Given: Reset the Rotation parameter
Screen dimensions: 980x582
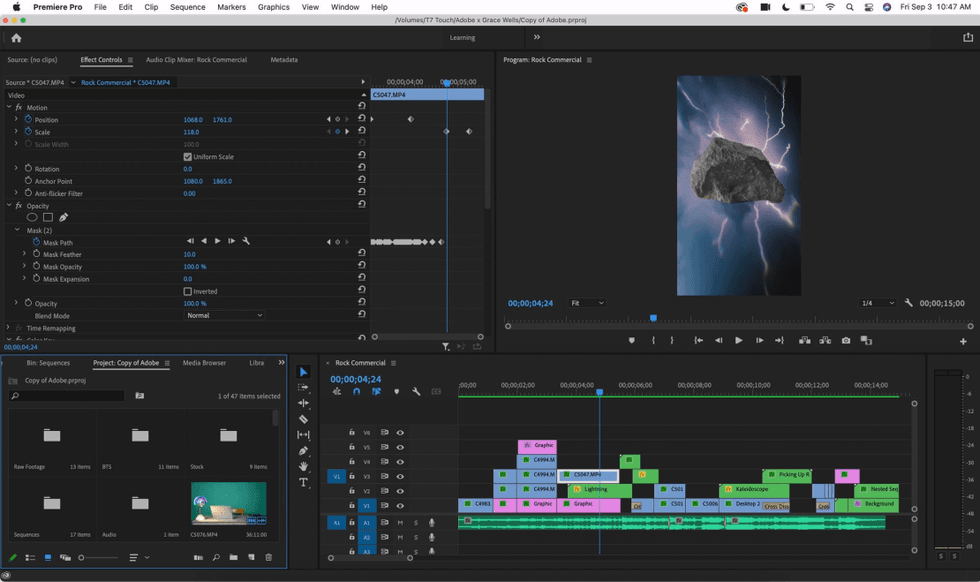Looking at the screenshot, I should tap(362, 167).
